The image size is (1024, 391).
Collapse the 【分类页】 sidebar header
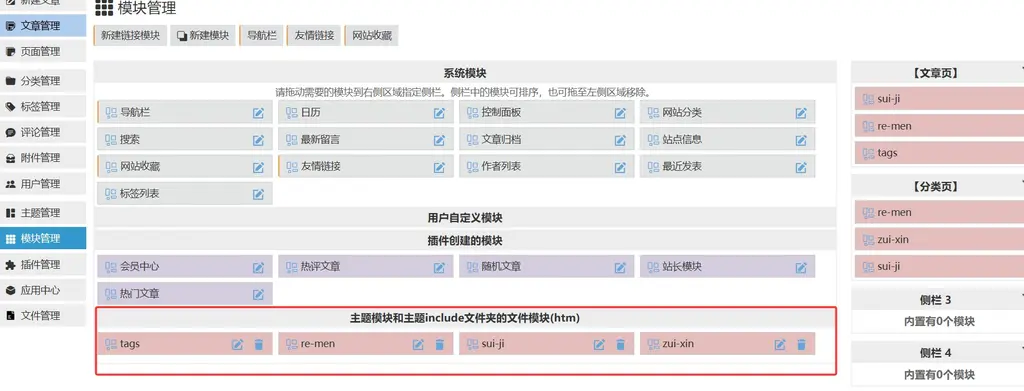938,186
